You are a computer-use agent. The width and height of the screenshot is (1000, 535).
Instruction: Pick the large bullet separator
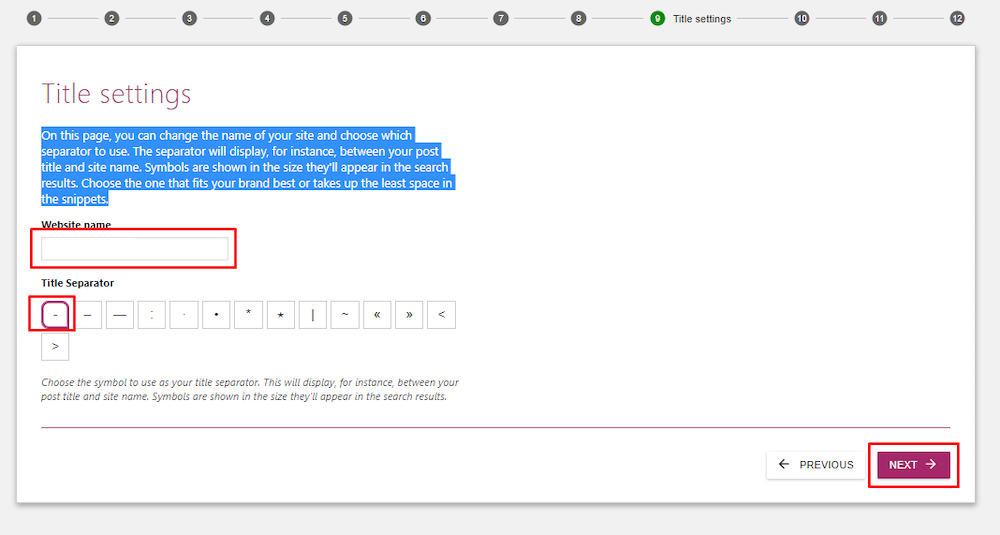216,315
